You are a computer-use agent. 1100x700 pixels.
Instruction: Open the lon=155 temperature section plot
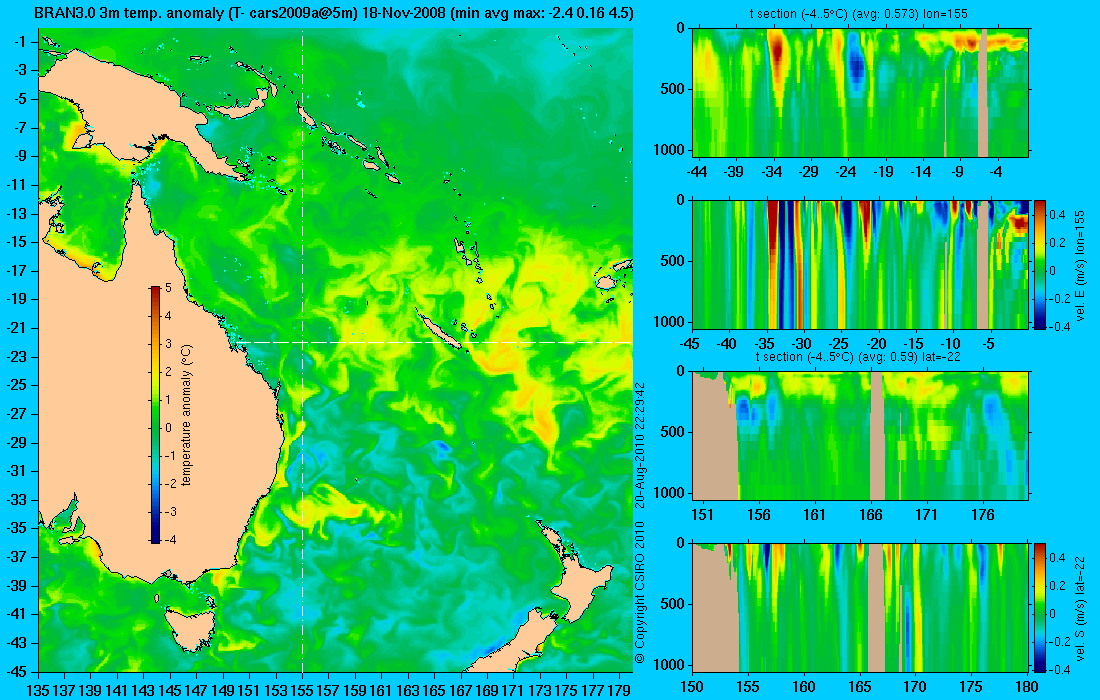coord(860,93)
